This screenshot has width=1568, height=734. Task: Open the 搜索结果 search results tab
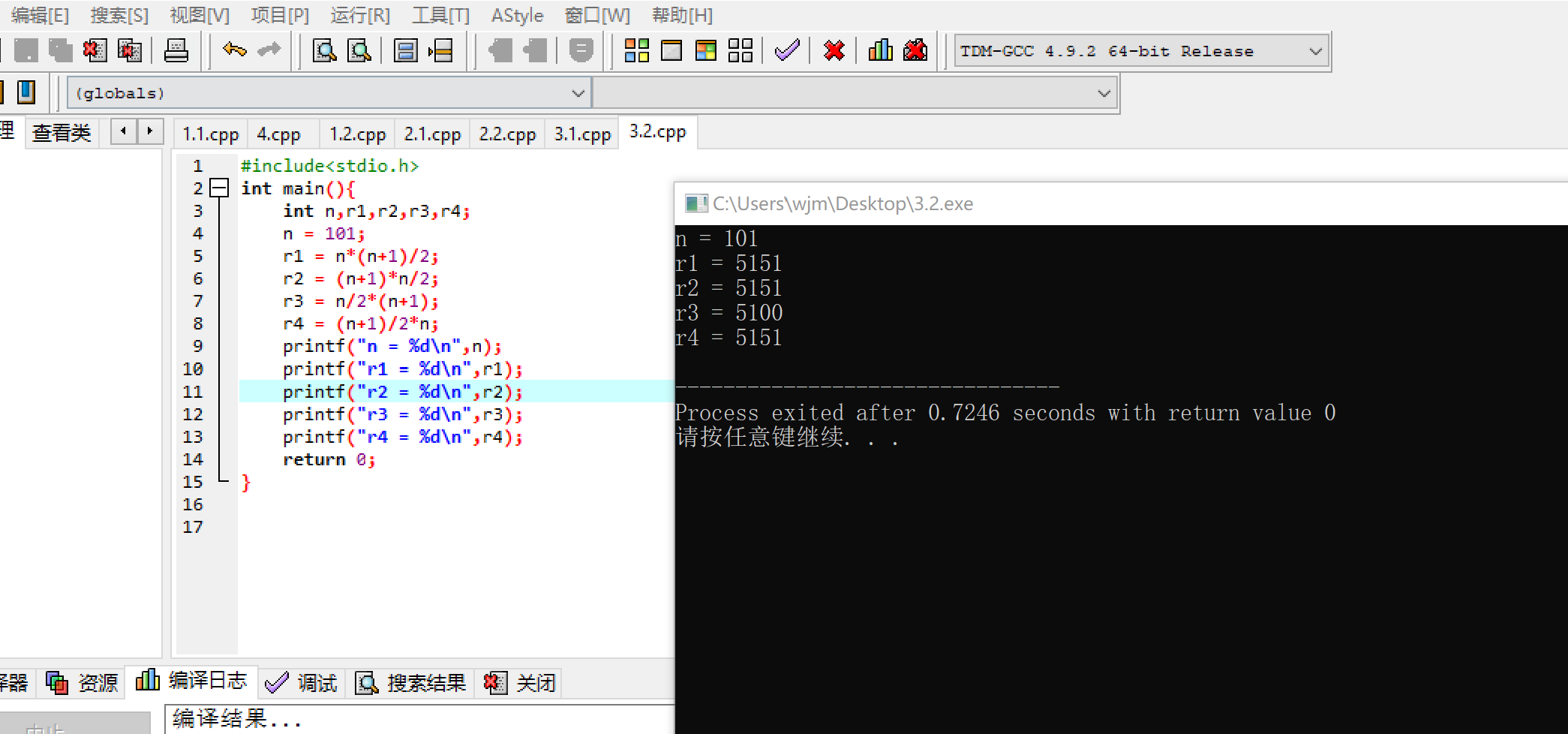point(410,682)
